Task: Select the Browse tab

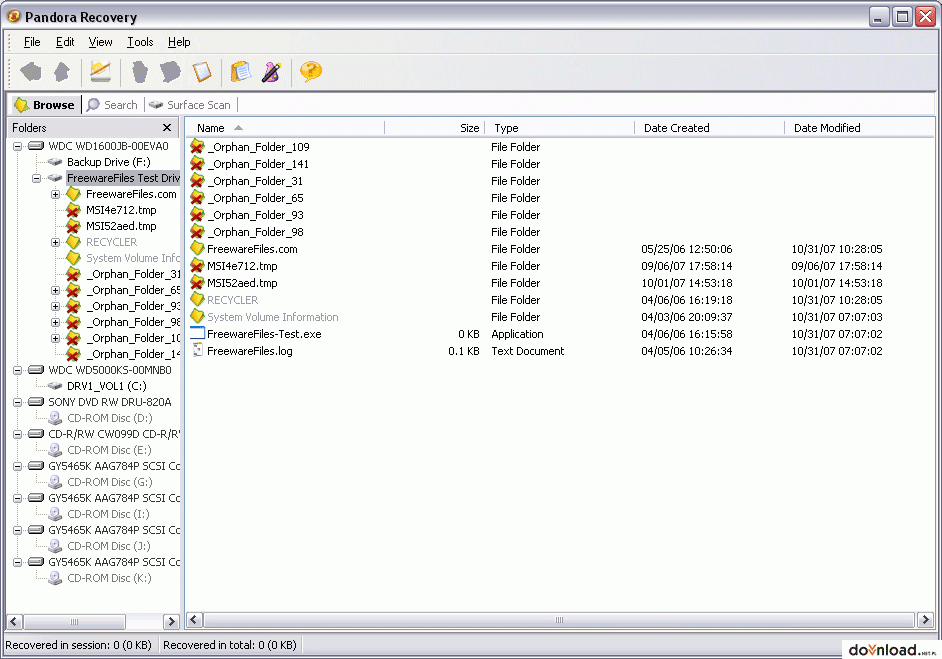Action: (x=46, y=105)
